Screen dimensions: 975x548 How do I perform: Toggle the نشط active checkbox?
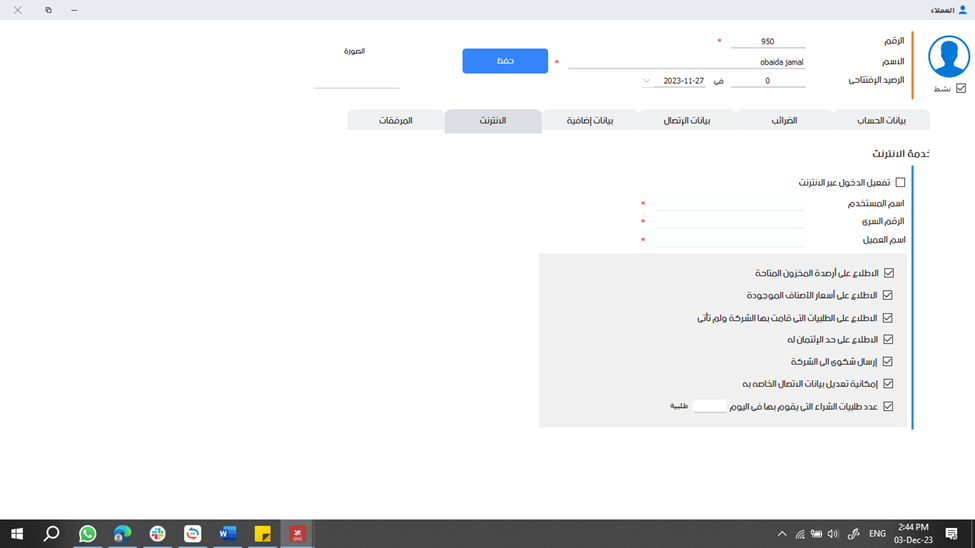coord(961,88)
